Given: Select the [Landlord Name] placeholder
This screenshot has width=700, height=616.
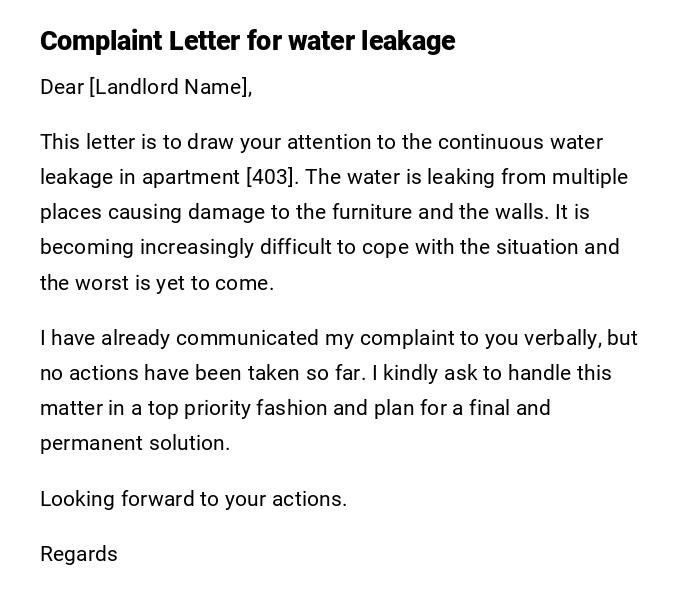Looking at the screenshot, I should tap(170, 87).
